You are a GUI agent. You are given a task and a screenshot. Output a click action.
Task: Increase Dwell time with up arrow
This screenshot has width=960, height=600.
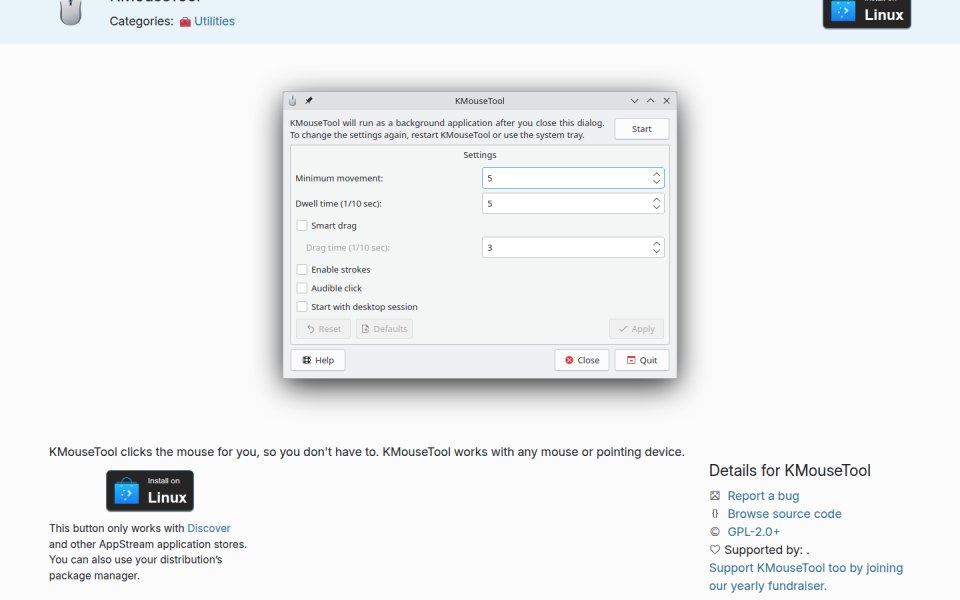click(656, 199)
